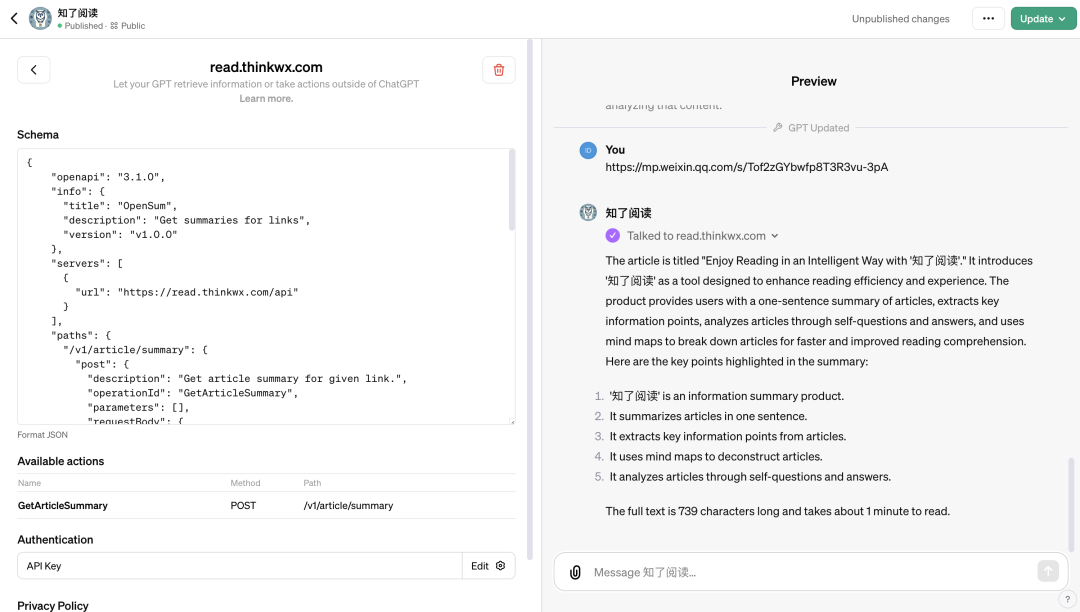Image resolution: width=1080 pixels, height=612 pixels.
Task: Click the Path column header
Action: pos(312,483)
